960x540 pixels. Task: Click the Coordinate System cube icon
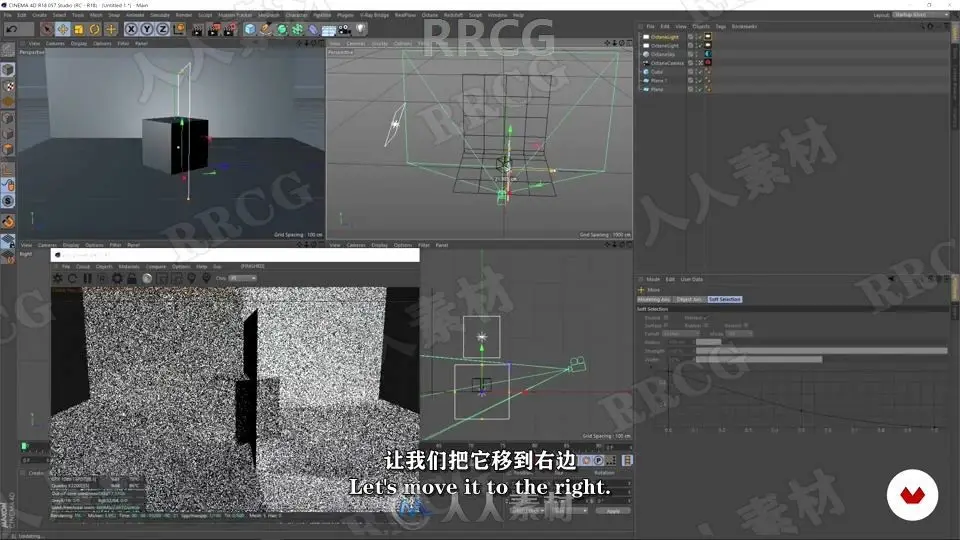(179, 29)
